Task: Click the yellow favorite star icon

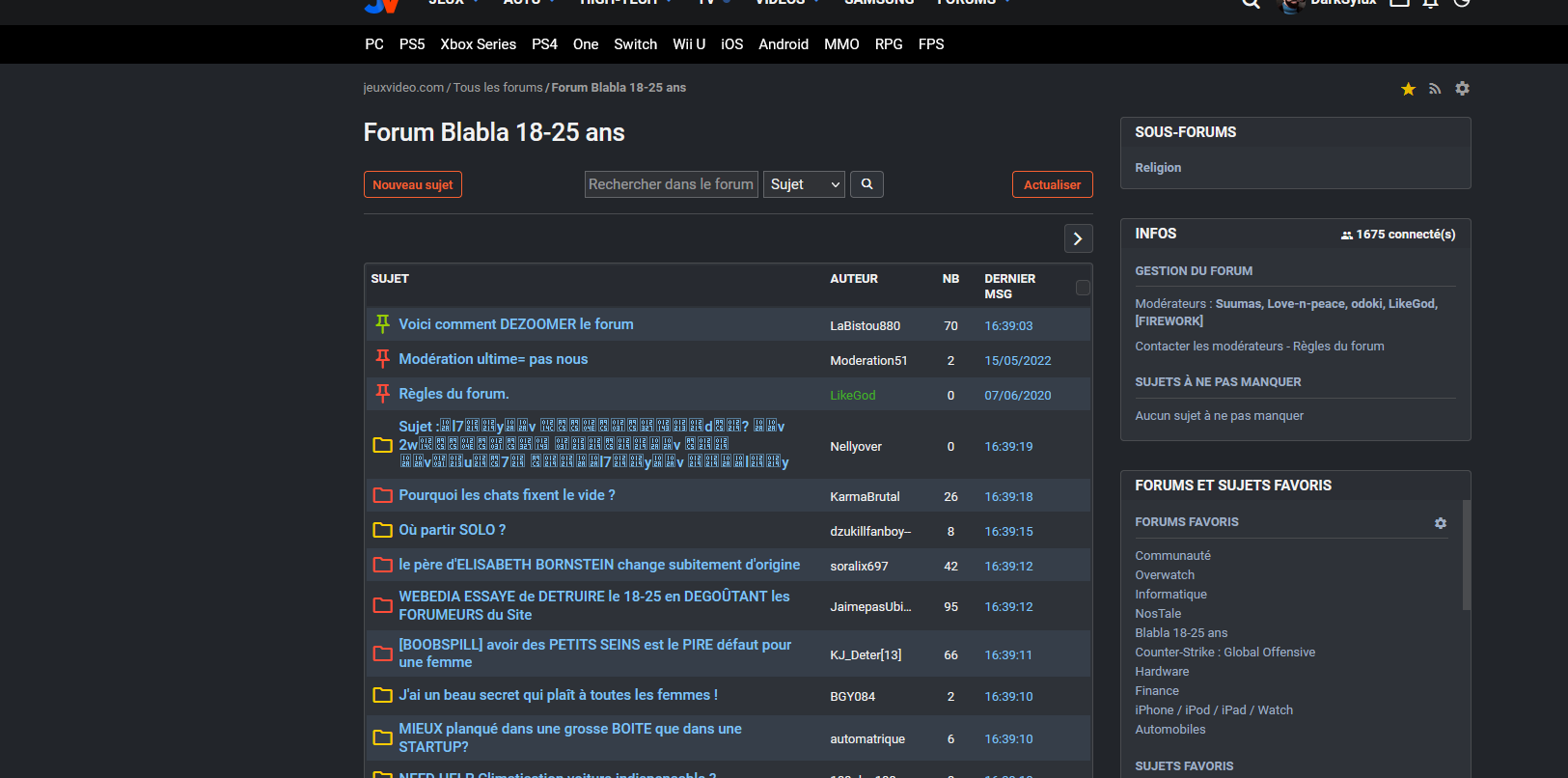Action: pos(1408,89)
